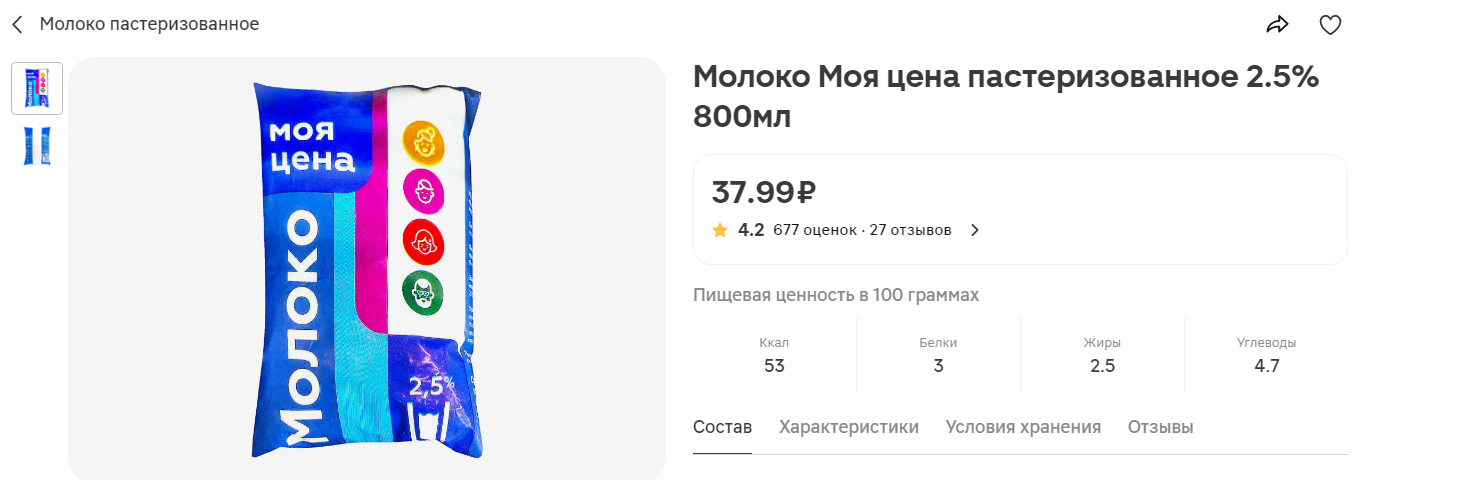Screen dimensions: 1459x480
Task: Click the back arrow icon
Action: coord(17,24)
